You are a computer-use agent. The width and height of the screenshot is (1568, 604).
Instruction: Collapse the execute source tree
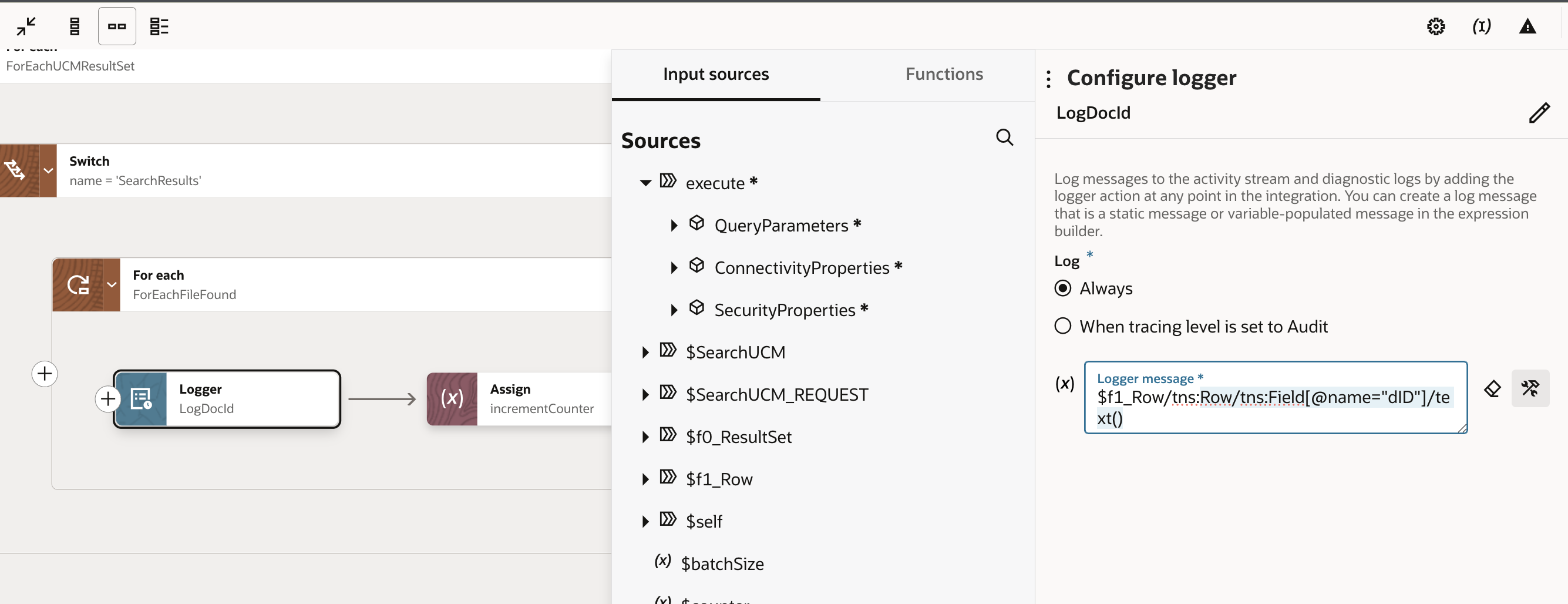[x=645, y=182]
